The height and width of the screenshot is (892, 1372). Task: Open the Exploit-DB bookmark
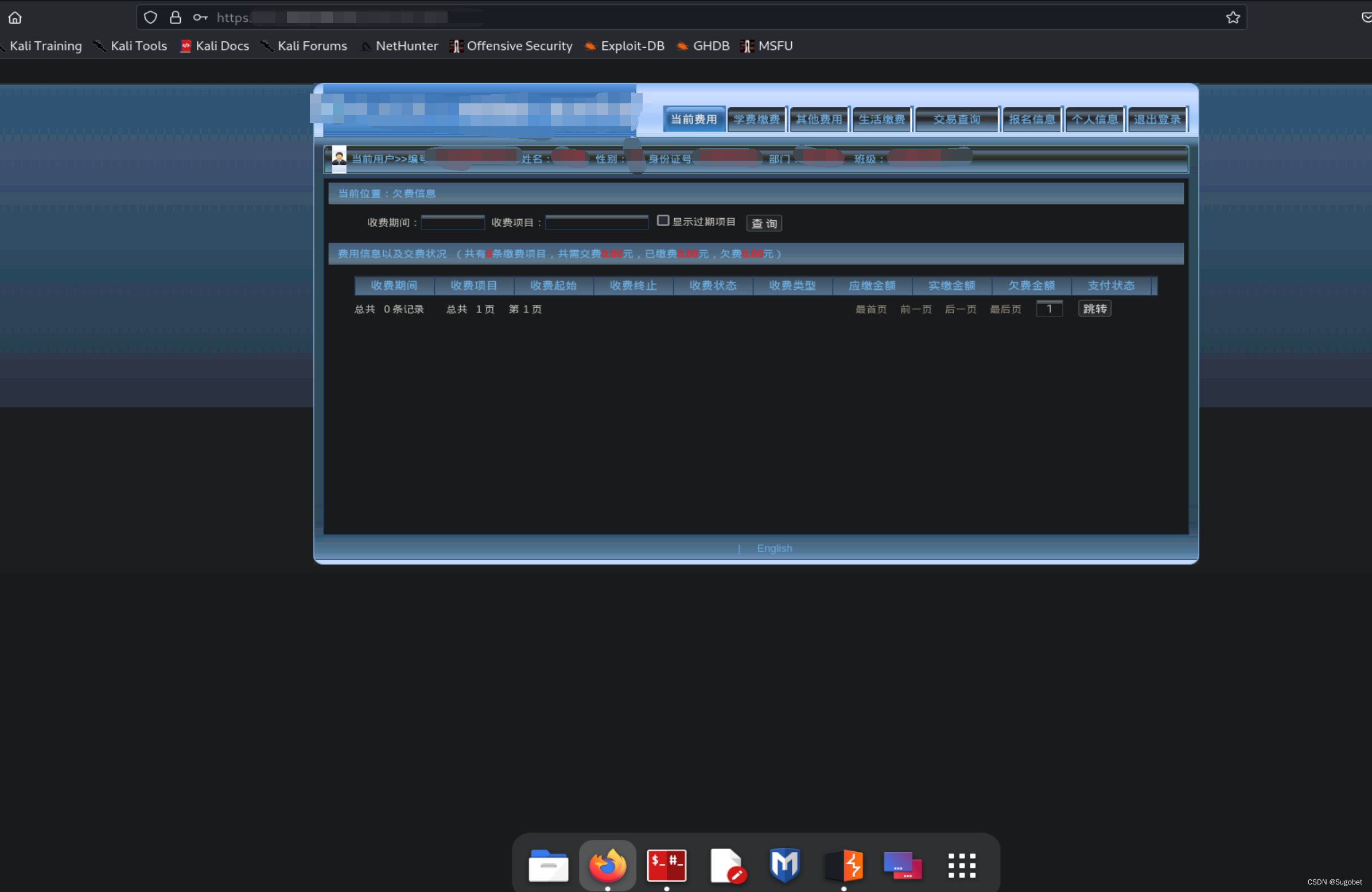tap(632, 46)
